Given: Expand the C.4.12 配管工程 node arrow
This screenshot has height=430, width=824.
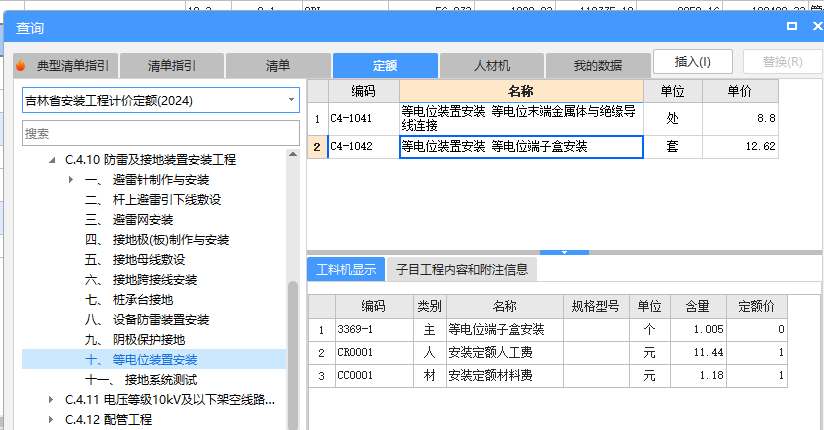Looking at the screenshot, I should point(51,419).
